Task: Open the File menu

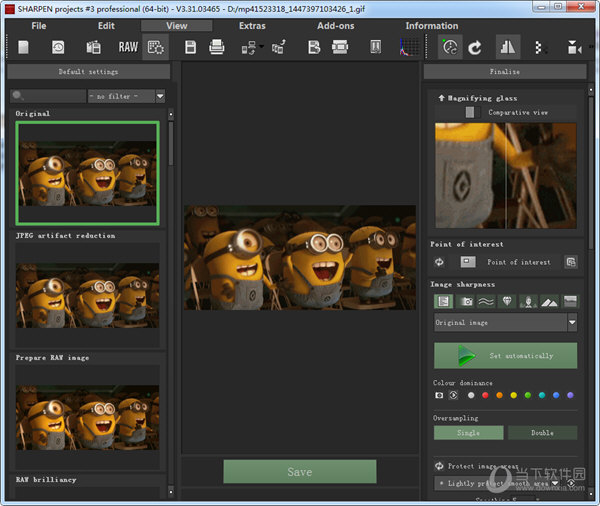Action: (x=39, y=26)
